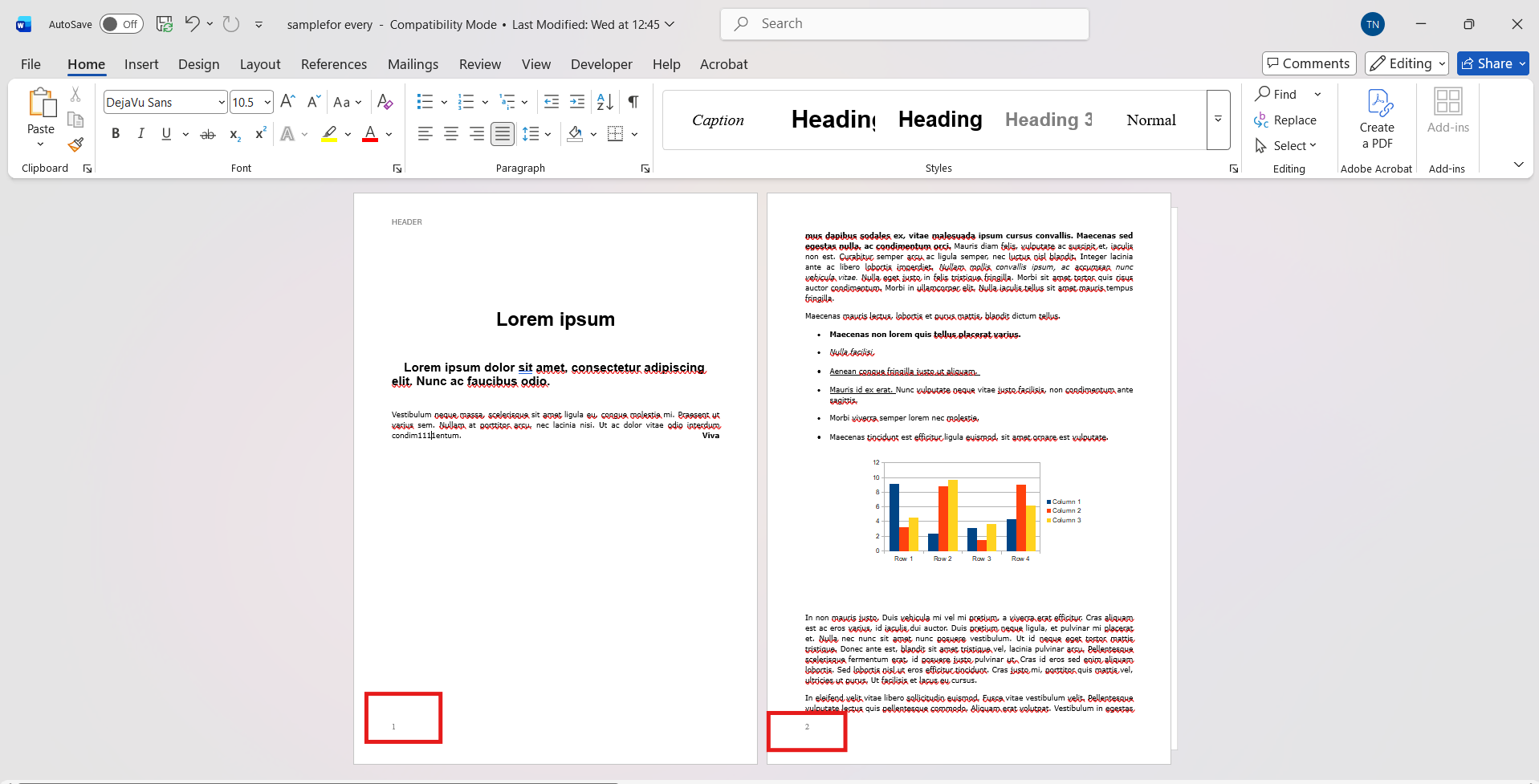Center align the text
Image resolution: width=1539 pixels, height=784 pixels.
(451, 134)
